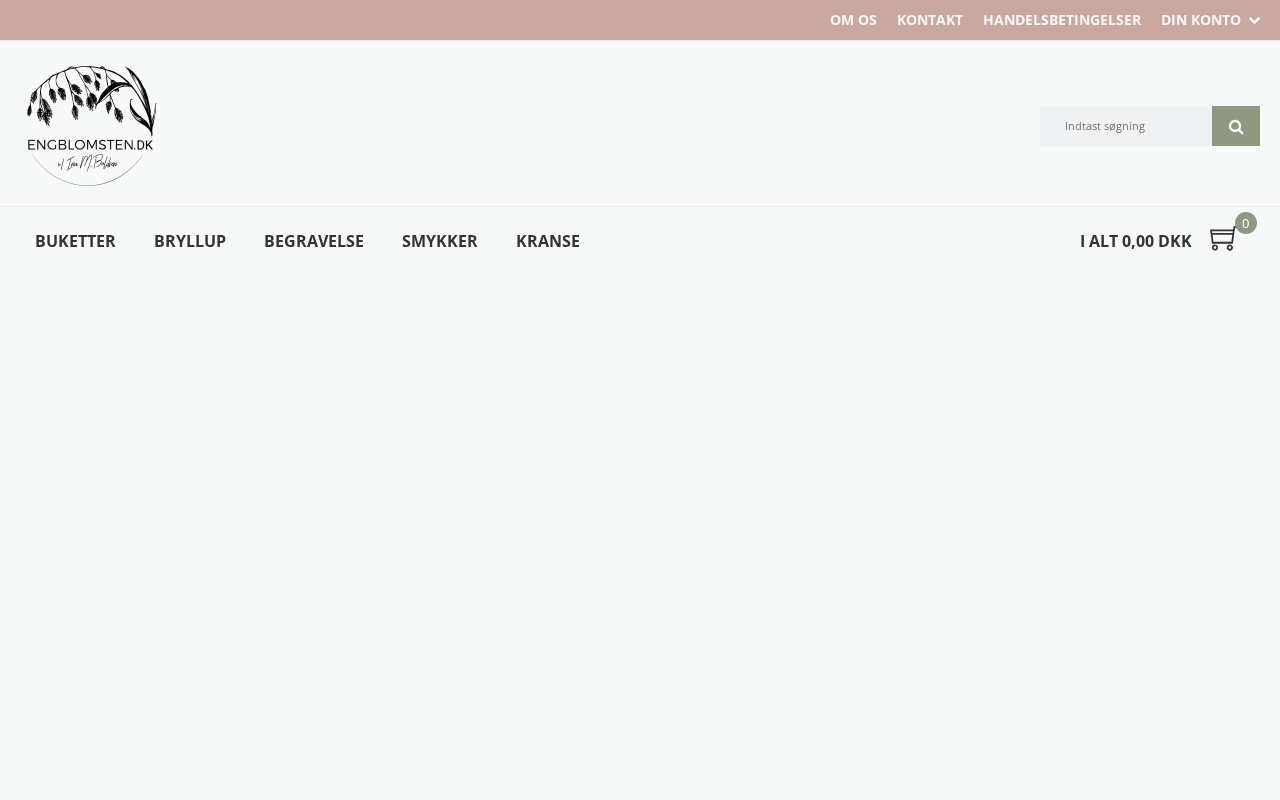1280x800 pixels.
Task: Browse the Kranse category
Action: [548, 241]
